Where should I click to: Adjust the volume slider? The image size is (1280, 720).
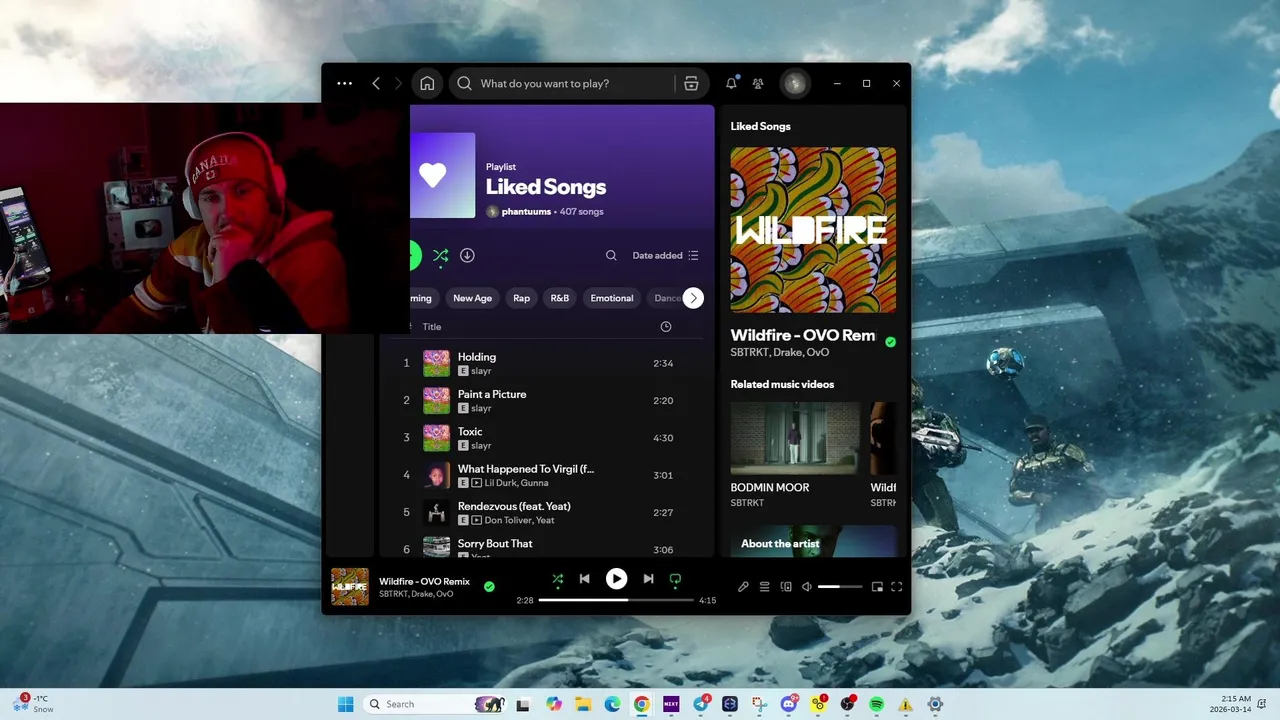point(840,587)
